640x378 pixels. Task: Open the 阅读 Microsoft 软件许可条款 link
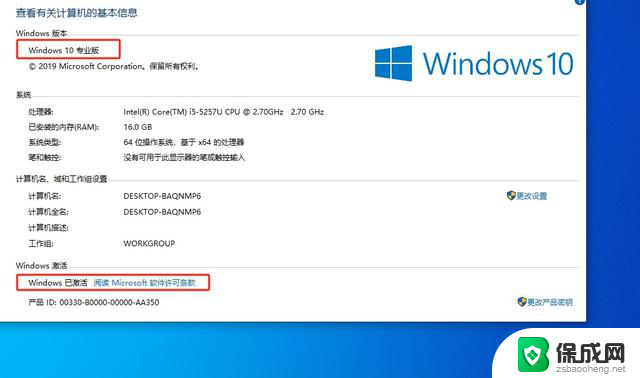pyautogui.click(x=144, y=282)
